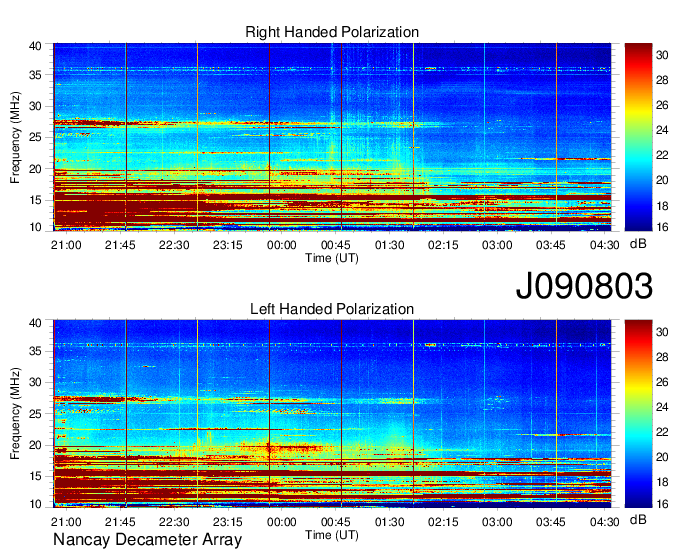The height and width of the screenshot is (552, 680).
Task: Click the "22" value on Left Handed color bar
Action: pos(662,431)
